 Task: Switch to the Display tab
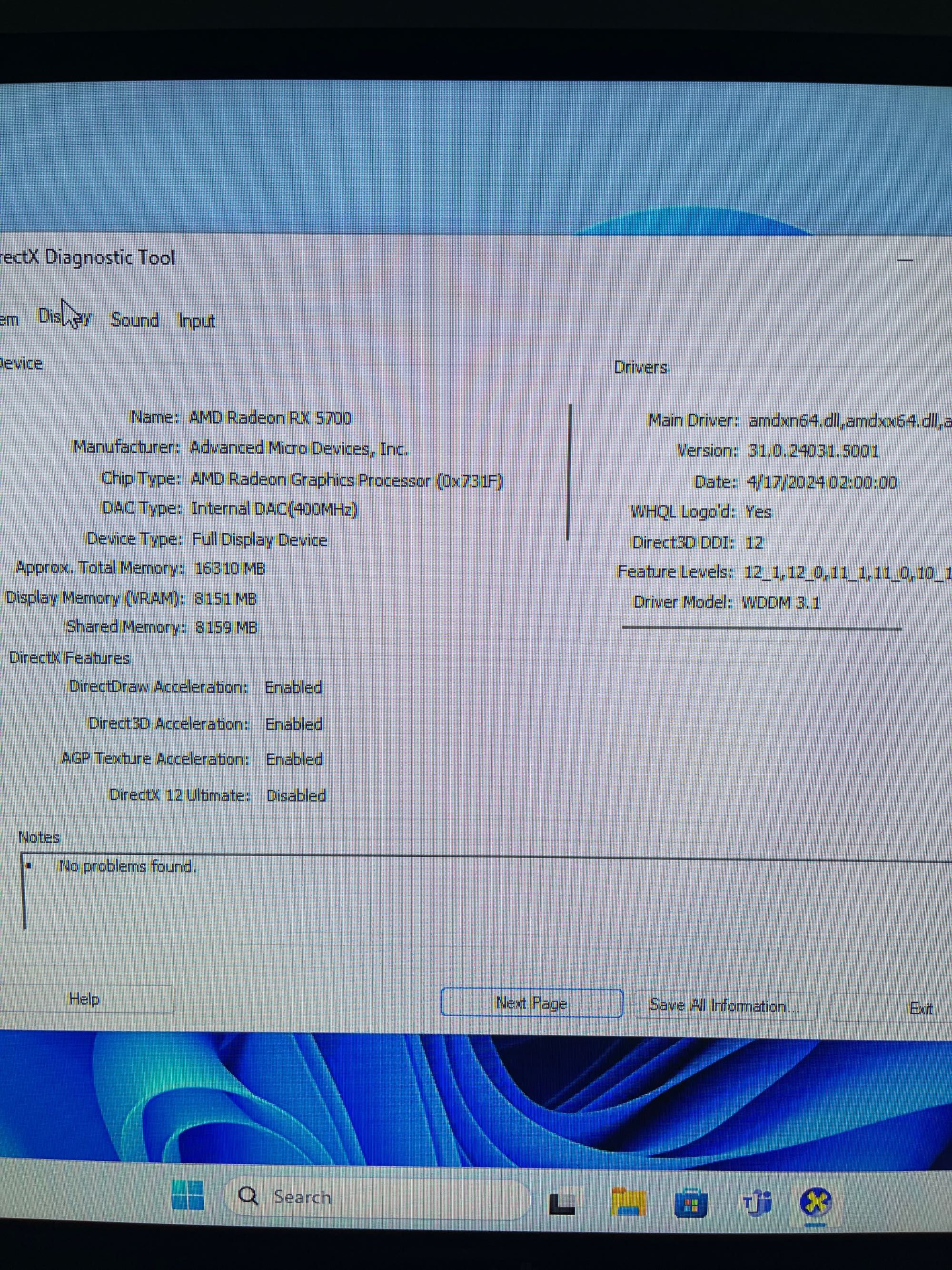click(64, 317)
